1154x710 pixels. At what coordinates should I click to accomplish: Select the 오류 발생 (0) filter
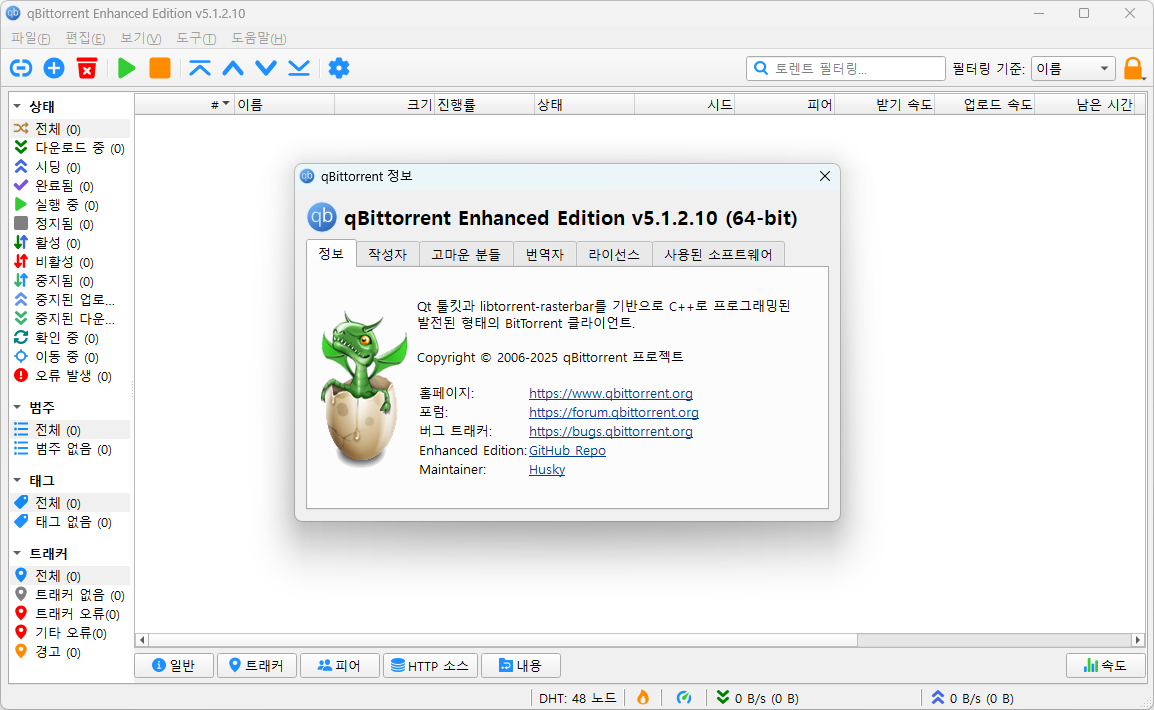(70, 376)
